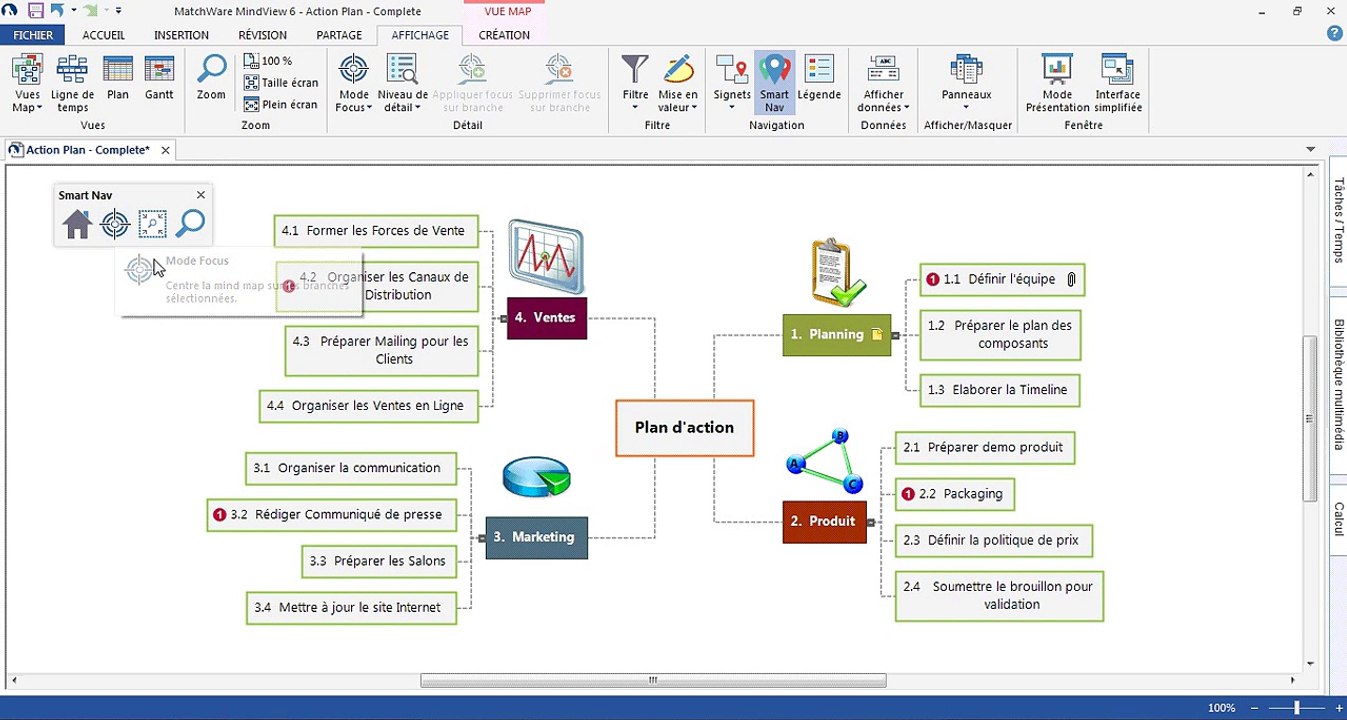Select the Plan d'action root node
This screenshot has width=1347, height=720.
coord(684,428)
